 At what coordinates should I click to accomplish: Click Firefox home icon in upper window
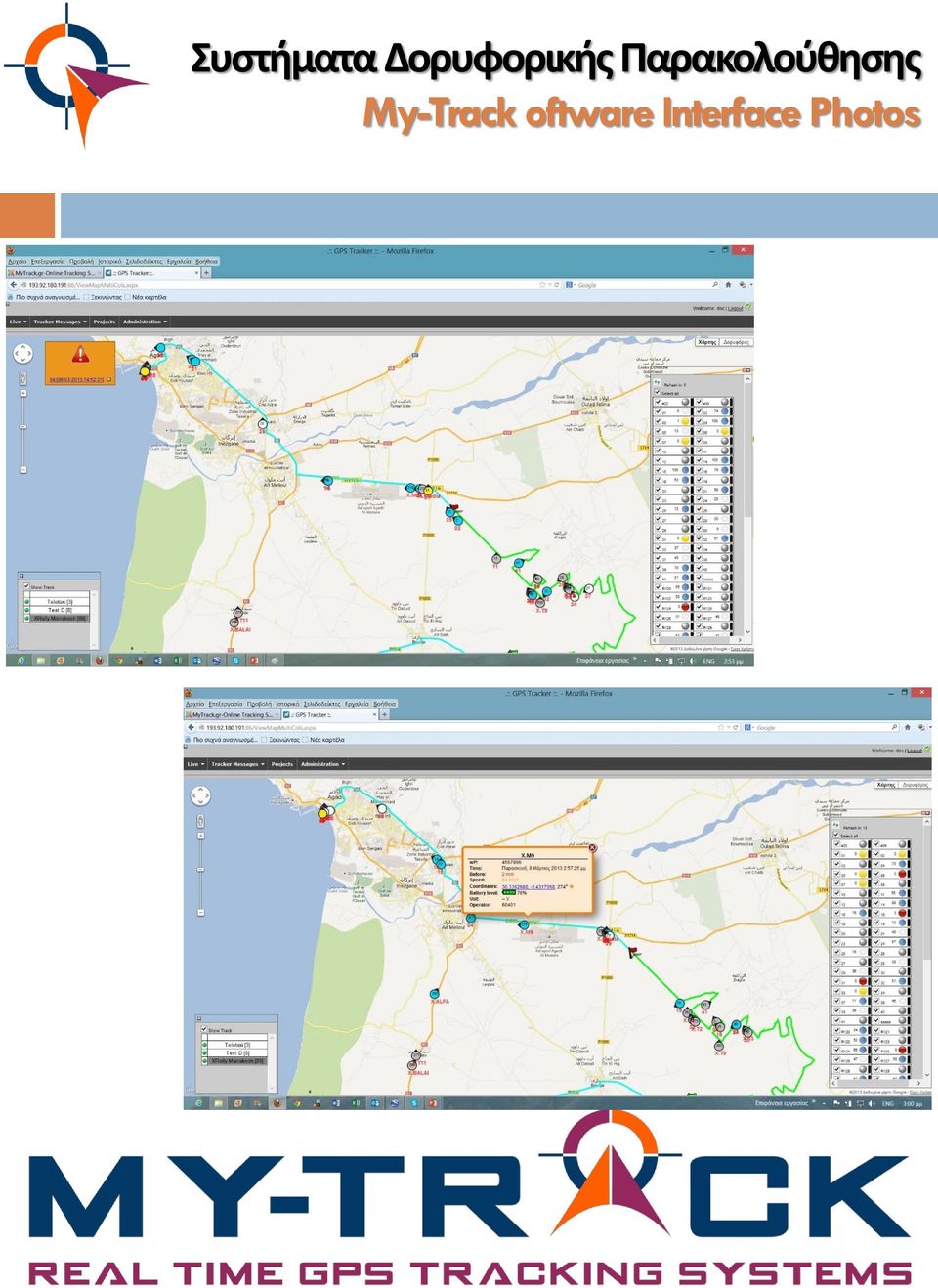729,285
